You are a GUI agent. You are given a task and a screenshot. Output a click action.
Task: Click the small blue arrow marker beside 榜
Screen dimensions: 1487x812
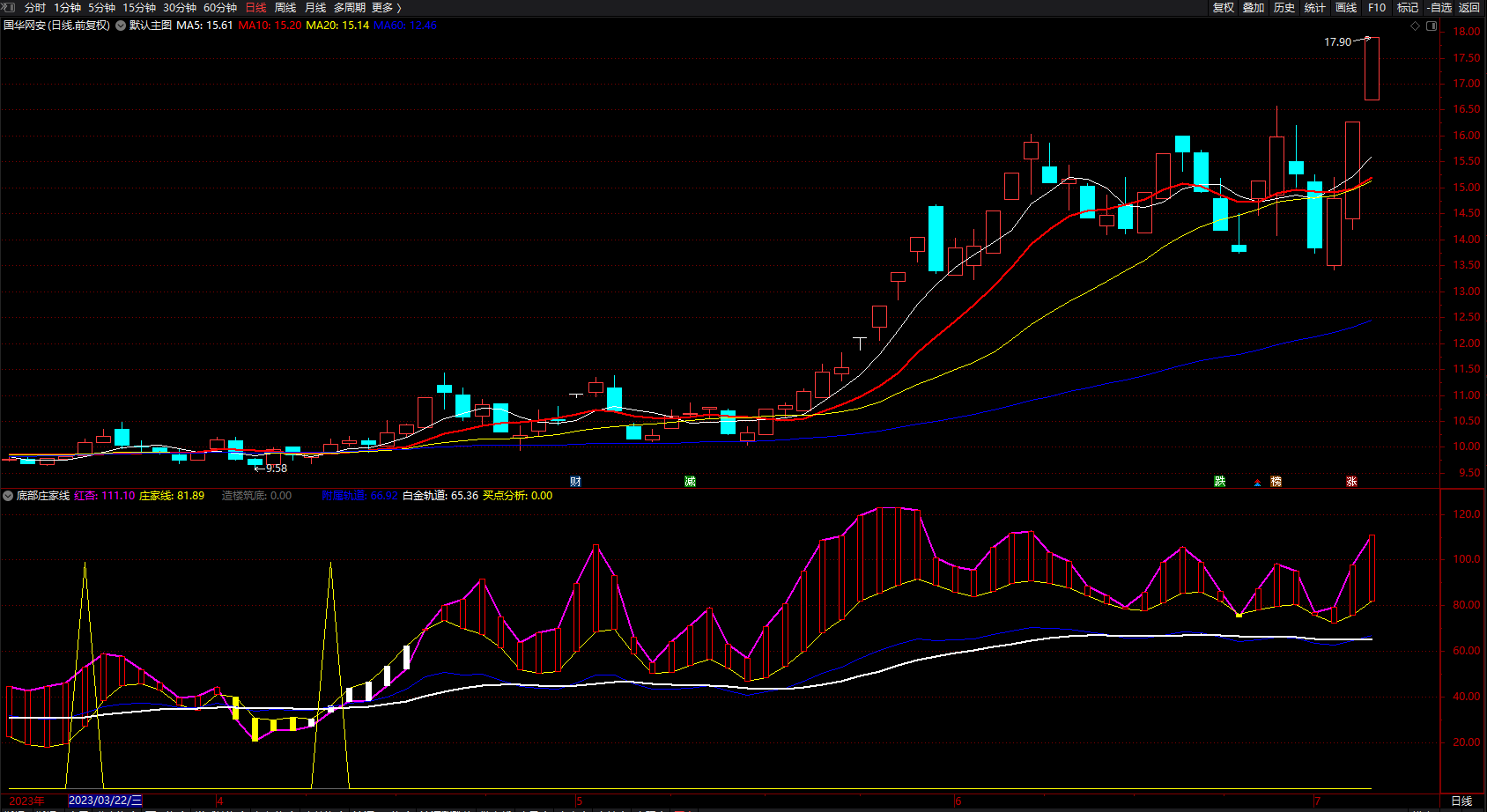[x=1257, y=483]
